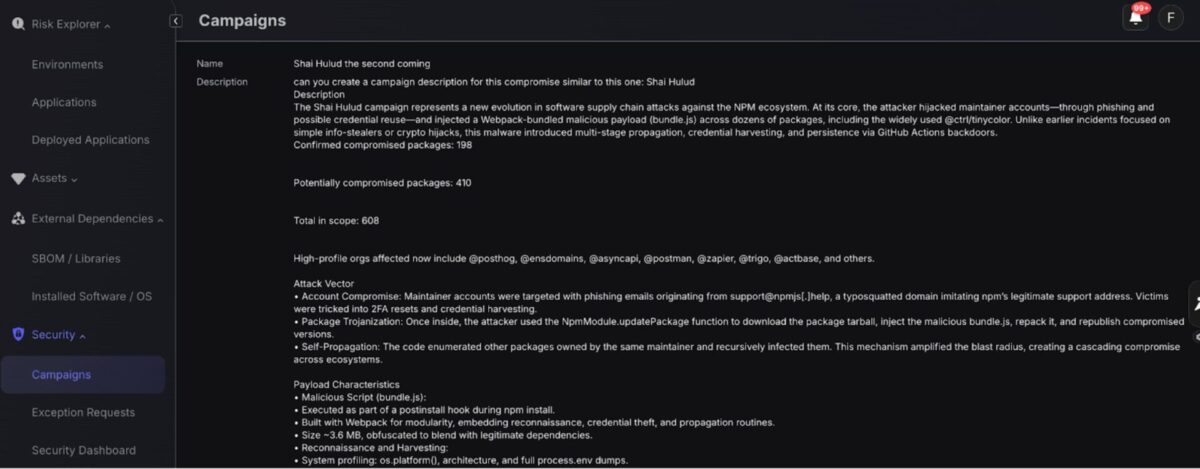Screen dimensions: 1200x469
Task: Open the floating widget on right edge
Action: (x=1194, y=307)
